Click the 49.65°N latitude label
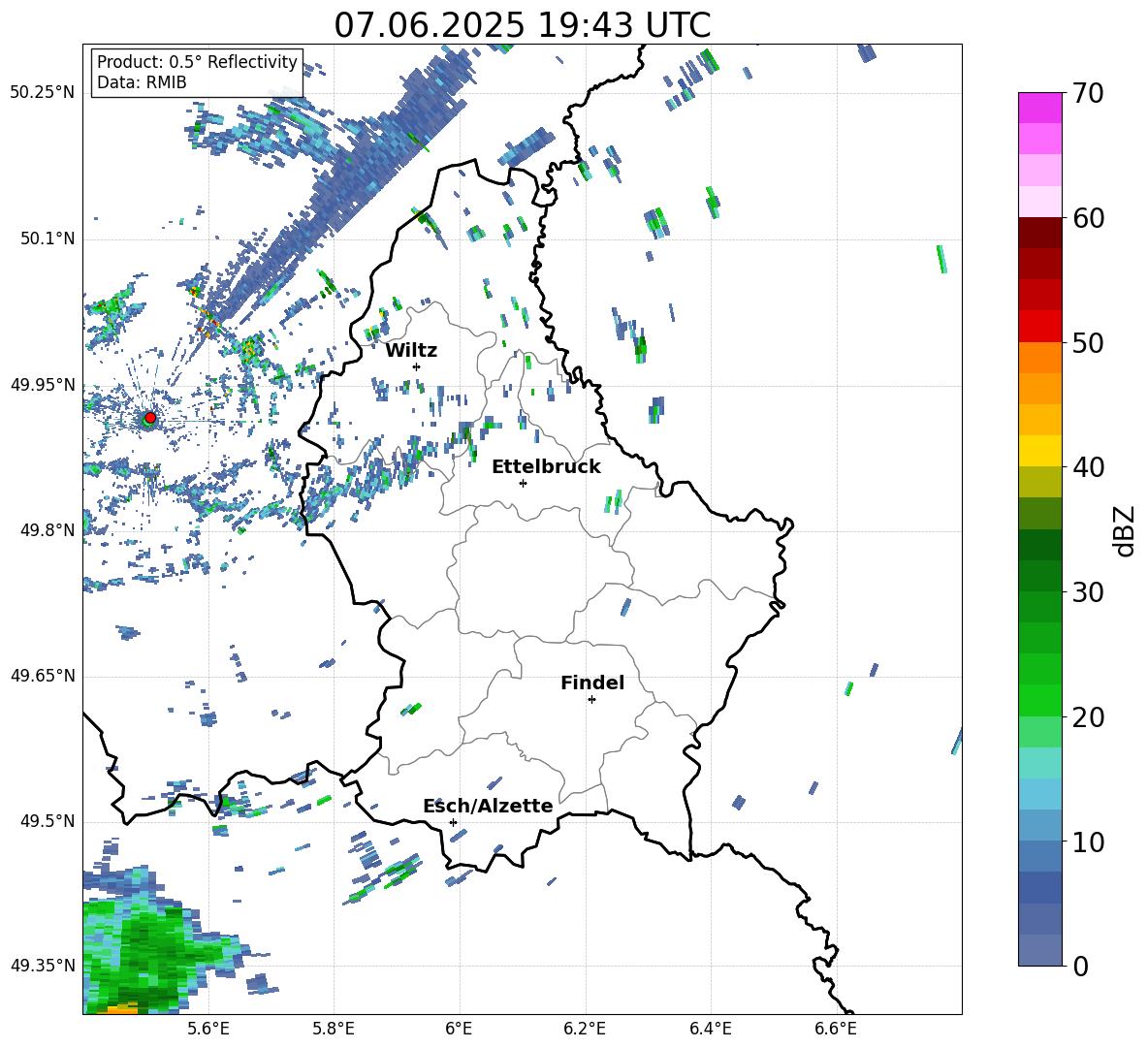 43,676
